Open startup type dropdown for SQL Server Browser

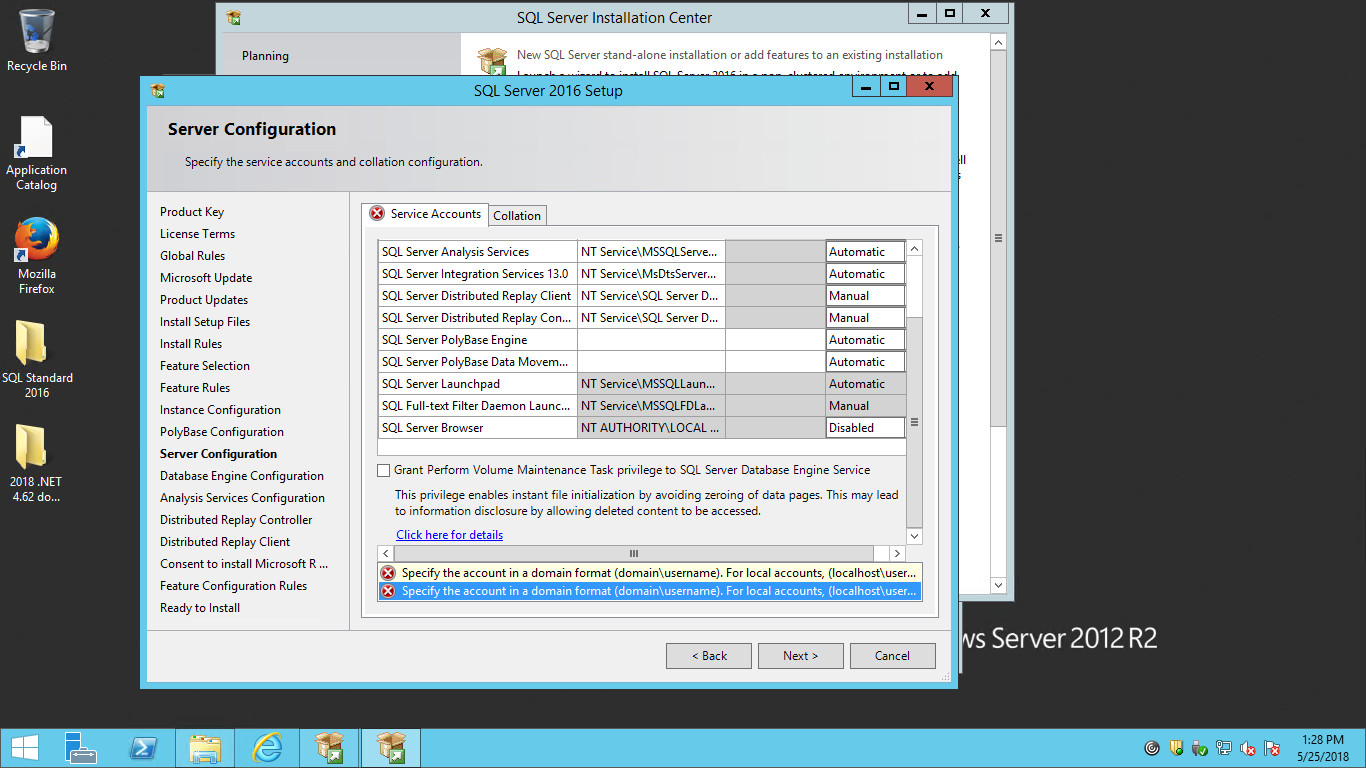(x=865, y=428)
